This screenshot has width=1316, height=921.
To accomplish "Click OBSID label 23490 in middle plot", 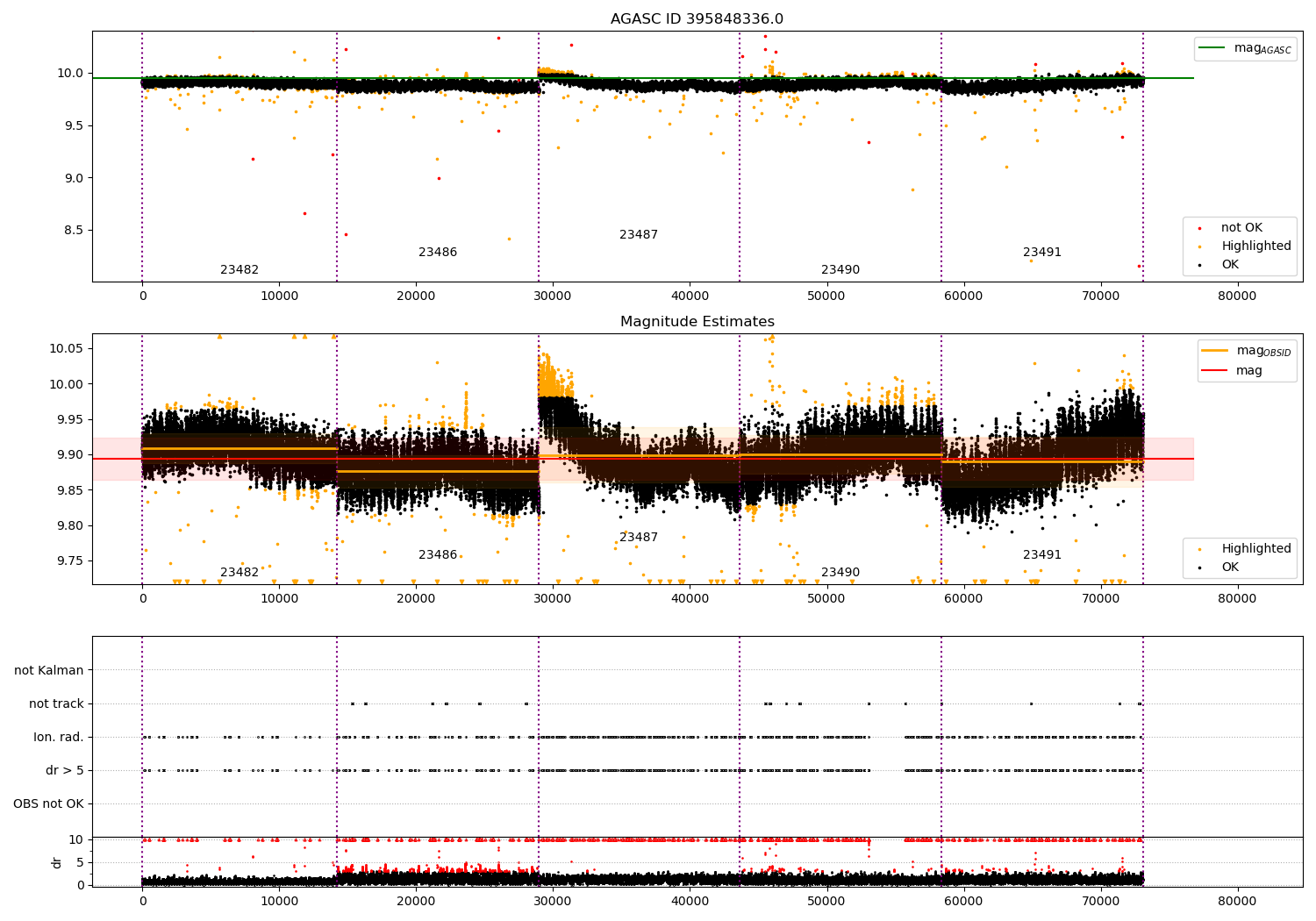I will [x=840, y=573].
